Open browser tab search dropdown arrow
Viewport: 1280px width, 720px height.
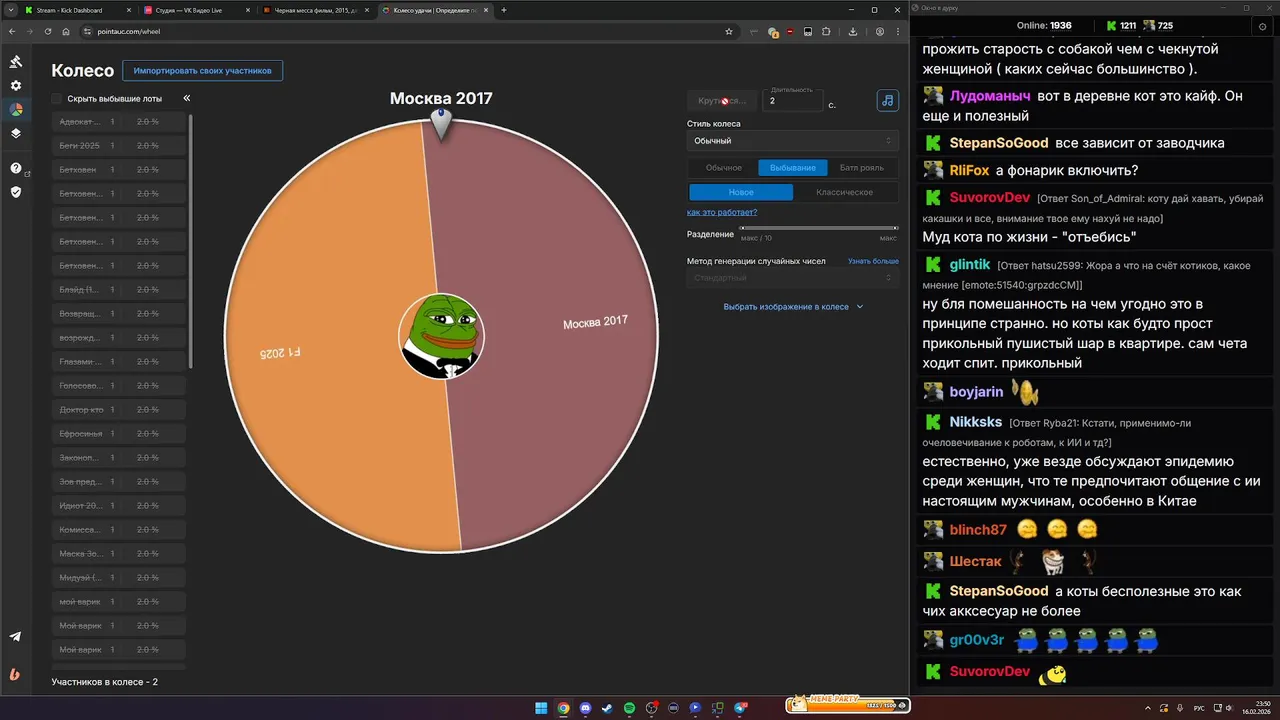click(12, 10)
